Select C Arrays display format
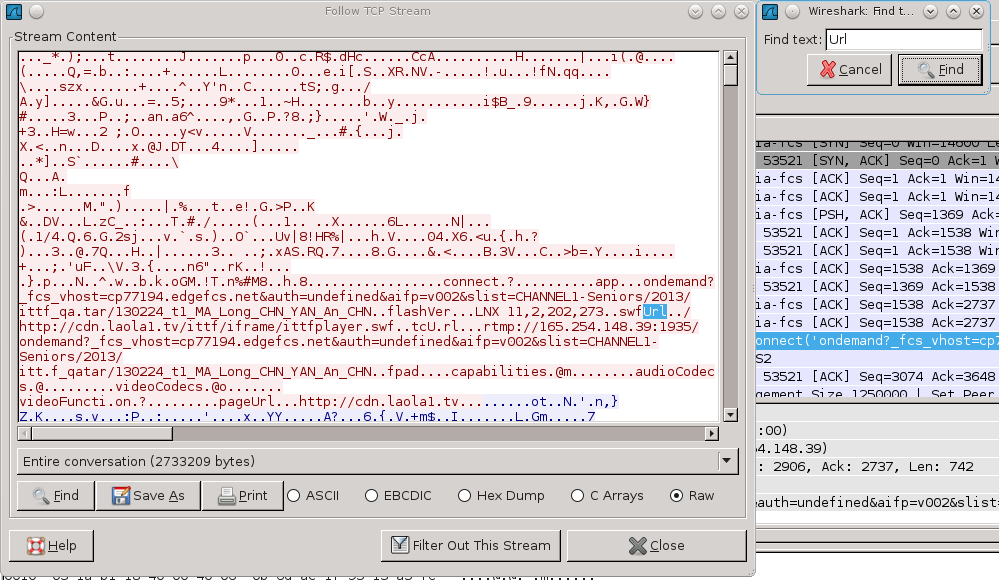The width and height of the screenshot is (999, 580). point(607,495)
